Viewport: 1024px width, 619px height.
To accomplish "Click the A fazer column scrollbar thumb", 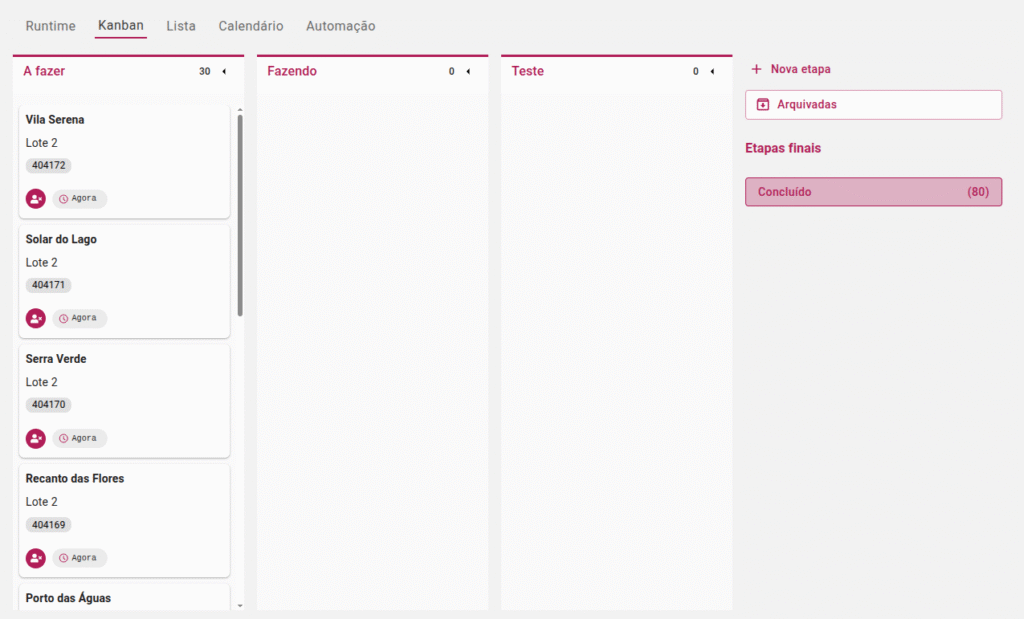I will click(x=240, y=215).
